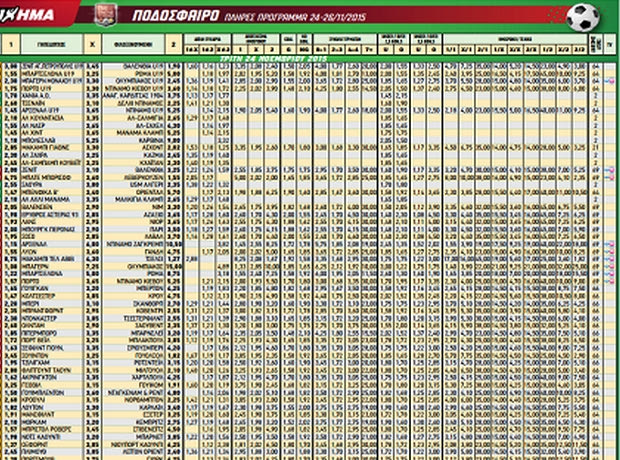Image resolution: width=620 pixels, height=460 pixels.
Task: Click the ΓΗΠΕΔΟΥΧΟΣ column header
Action: [x=51, y=44]
